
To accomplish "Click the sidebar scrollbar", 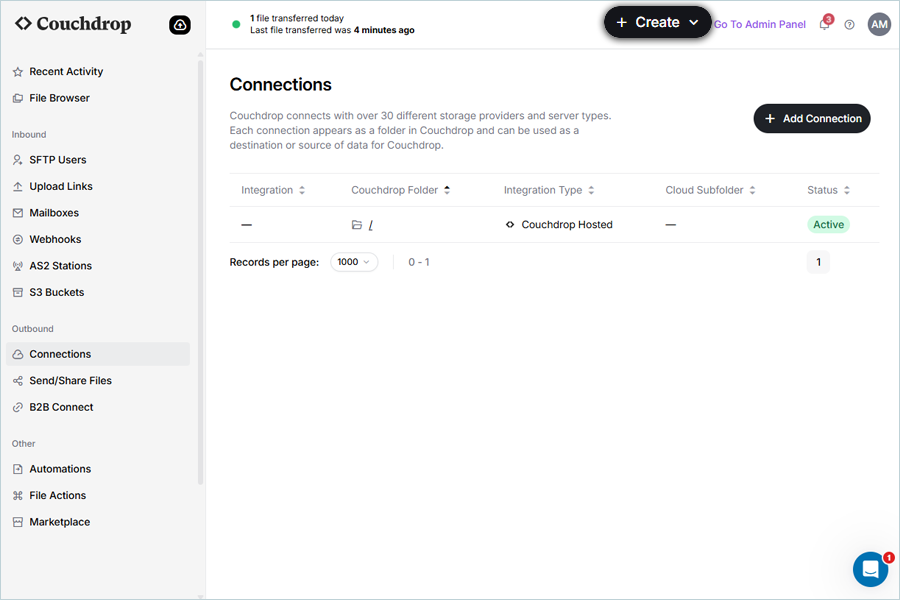I will click(200, 273).
